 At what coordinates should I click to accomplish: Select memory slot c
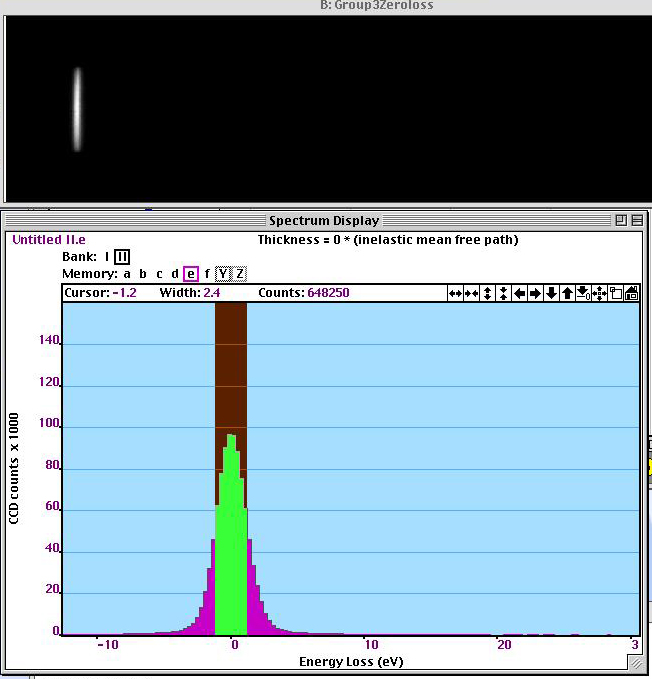(159, 274)
